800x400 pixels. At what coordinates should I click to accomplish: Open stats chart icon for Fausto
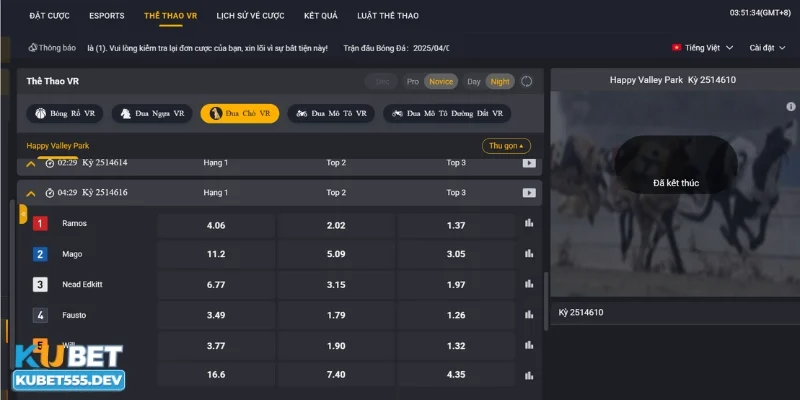pyautogui.click(x=529, y=315)
